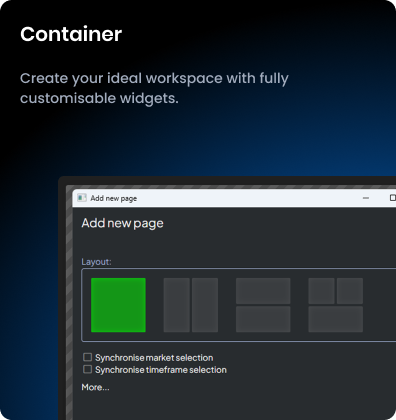Click the 'Container' card heading
This screenshot has width=396, height=420.
[x=71, y=34]
